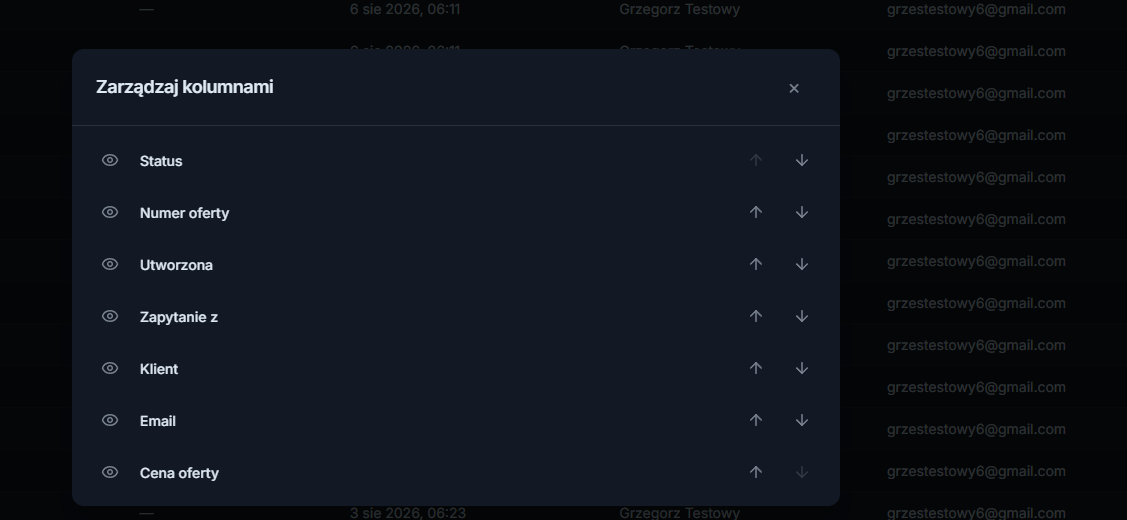The image size is (1127, 520).
Task: Move Numer oferty column down
Action: tap(802, 212)
